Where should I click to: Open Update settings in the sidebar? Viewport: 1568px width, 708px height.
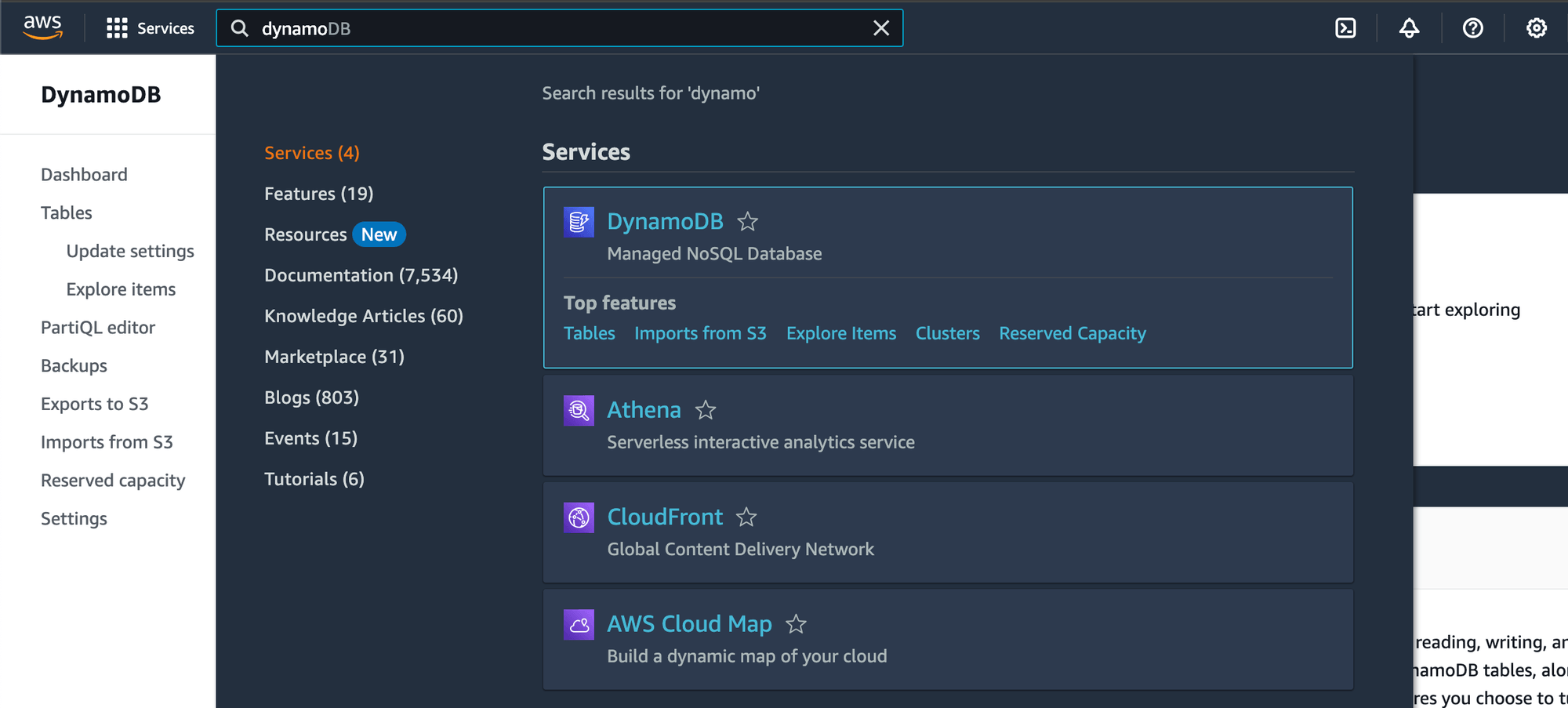[x=130, y=252]
